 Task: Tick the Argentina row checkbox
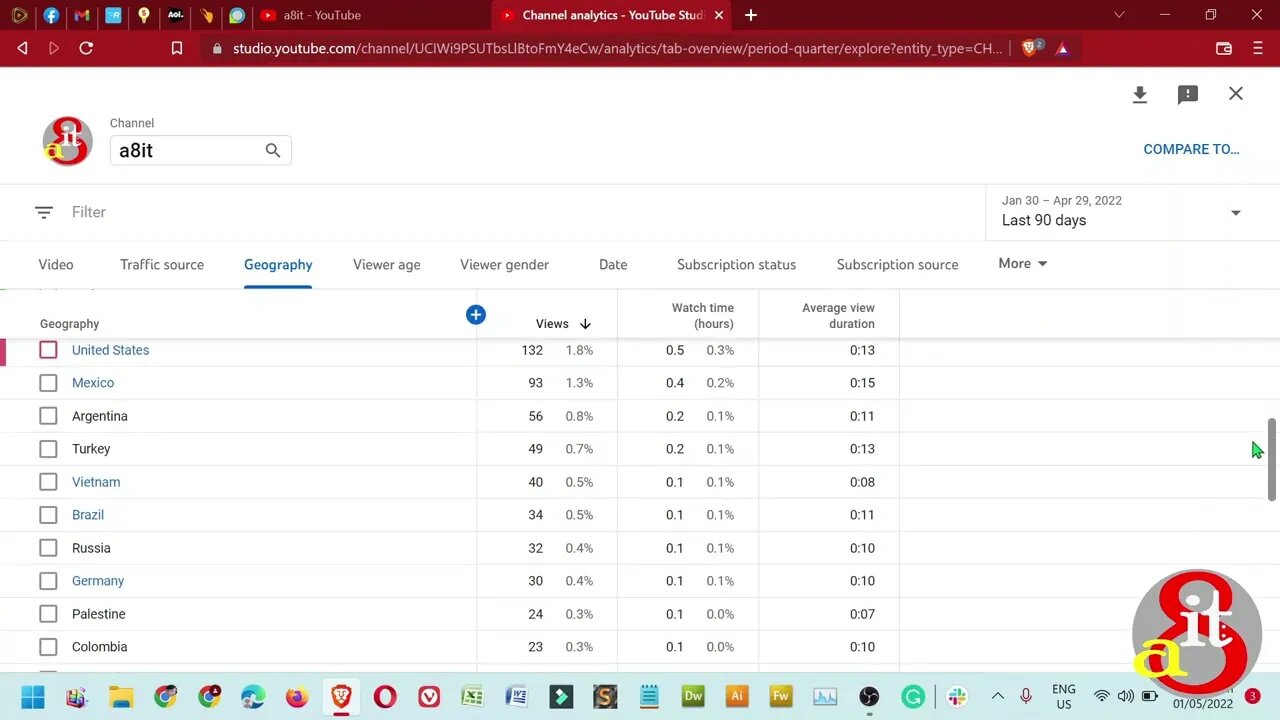pos(48,416)
